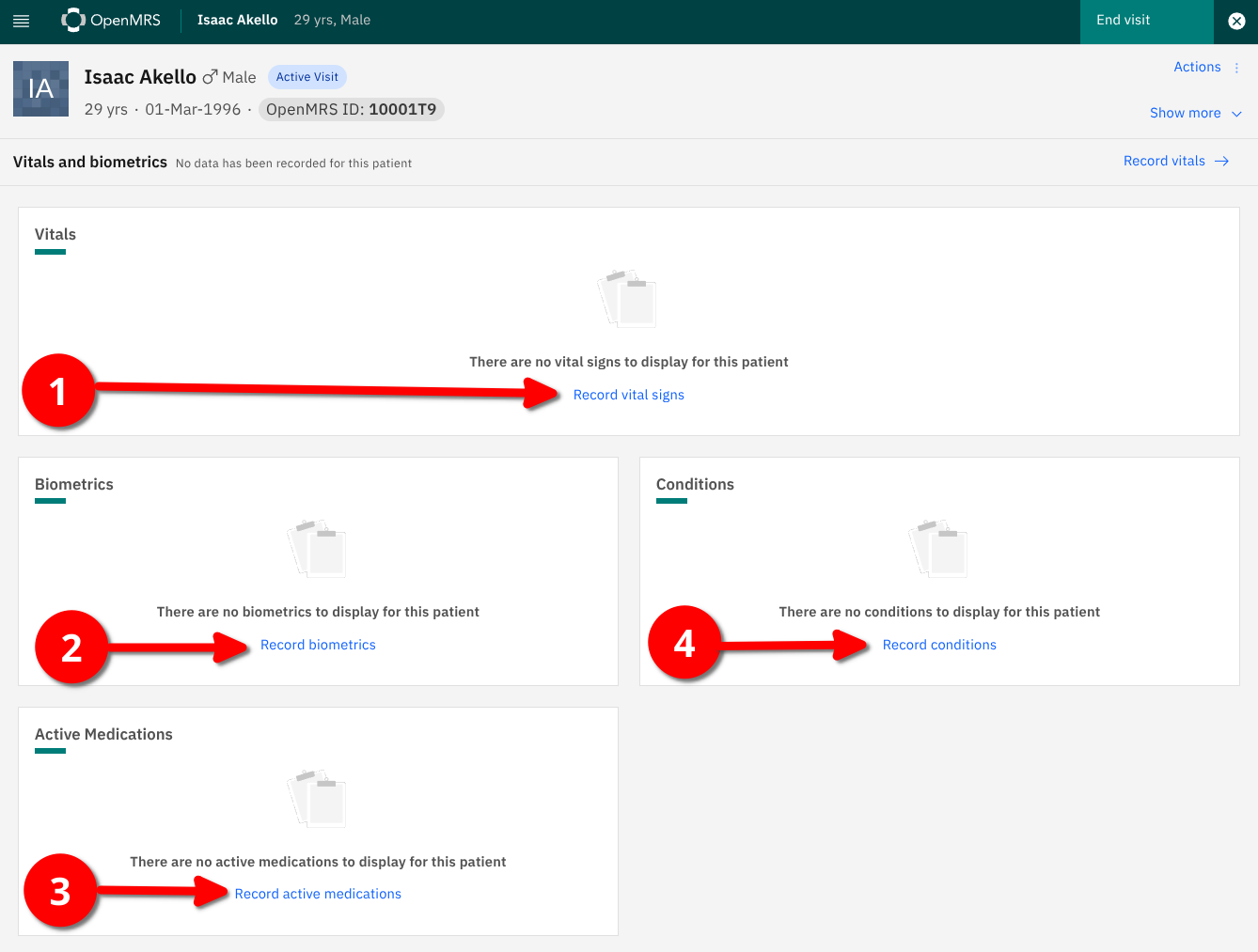This screenshot has width=1258, height=952.
Task: Click the IA patient avatar
Action: [40, 89]
